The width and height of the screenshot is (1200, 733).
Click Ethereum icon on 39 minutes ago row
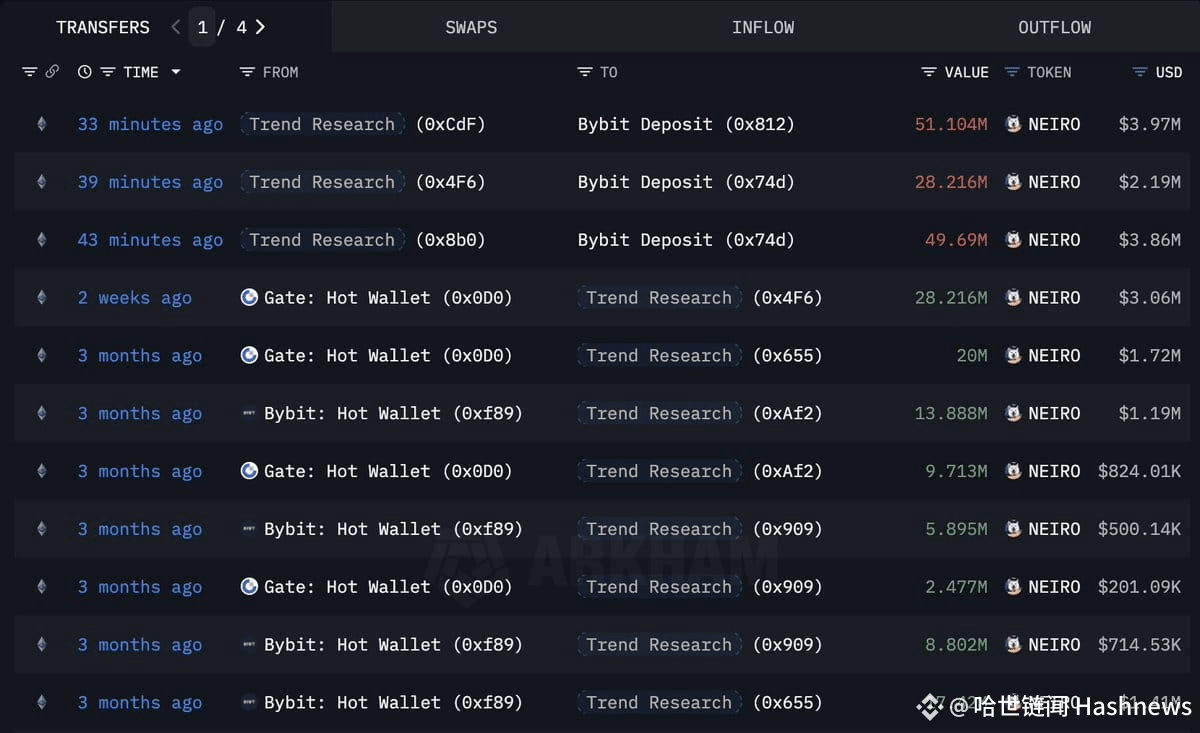(x=41, y=182)
